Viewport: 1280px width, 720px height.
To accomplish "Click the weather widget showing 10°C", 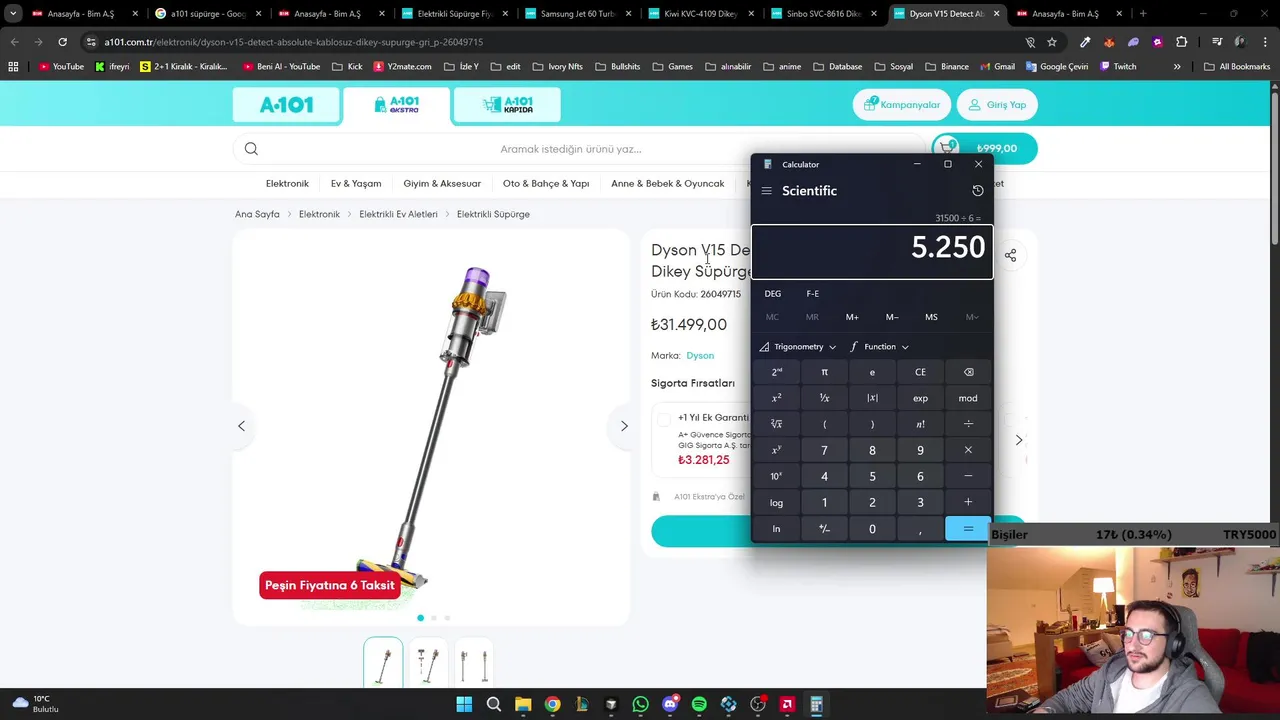I will coord(34,704).
